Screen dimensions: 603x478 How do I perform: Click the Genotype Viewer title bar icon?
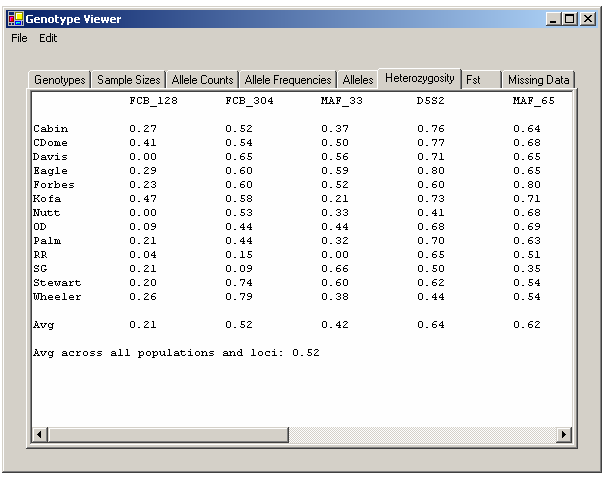[15, 18]
